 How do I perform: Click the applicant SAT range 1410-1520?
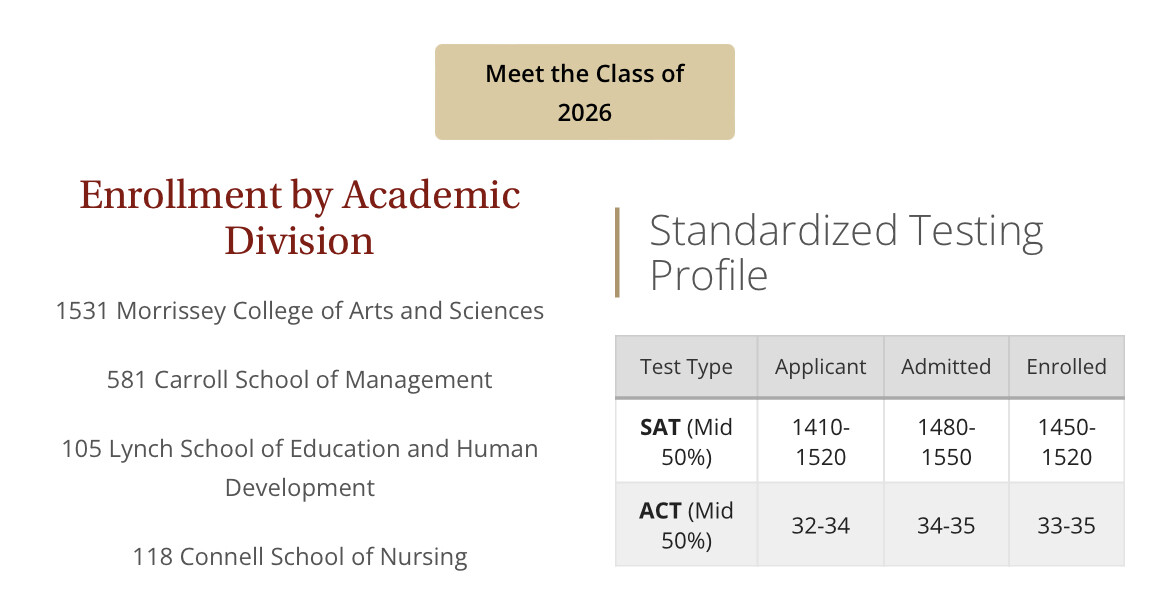(820, 442)
